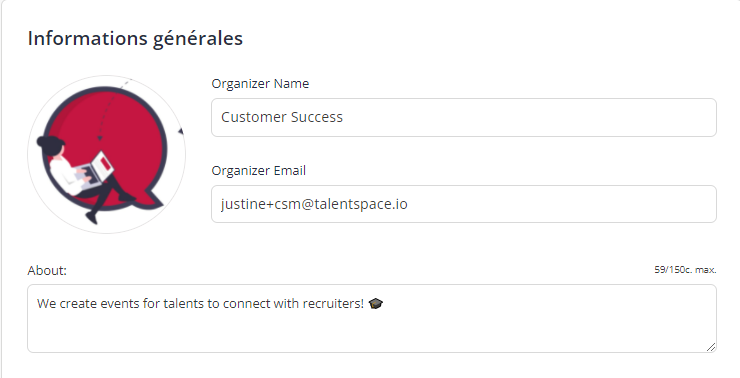The width and height of the screenshot is (740, 378).
Task: Click the About: label
Action: click(x=47, y=270)
